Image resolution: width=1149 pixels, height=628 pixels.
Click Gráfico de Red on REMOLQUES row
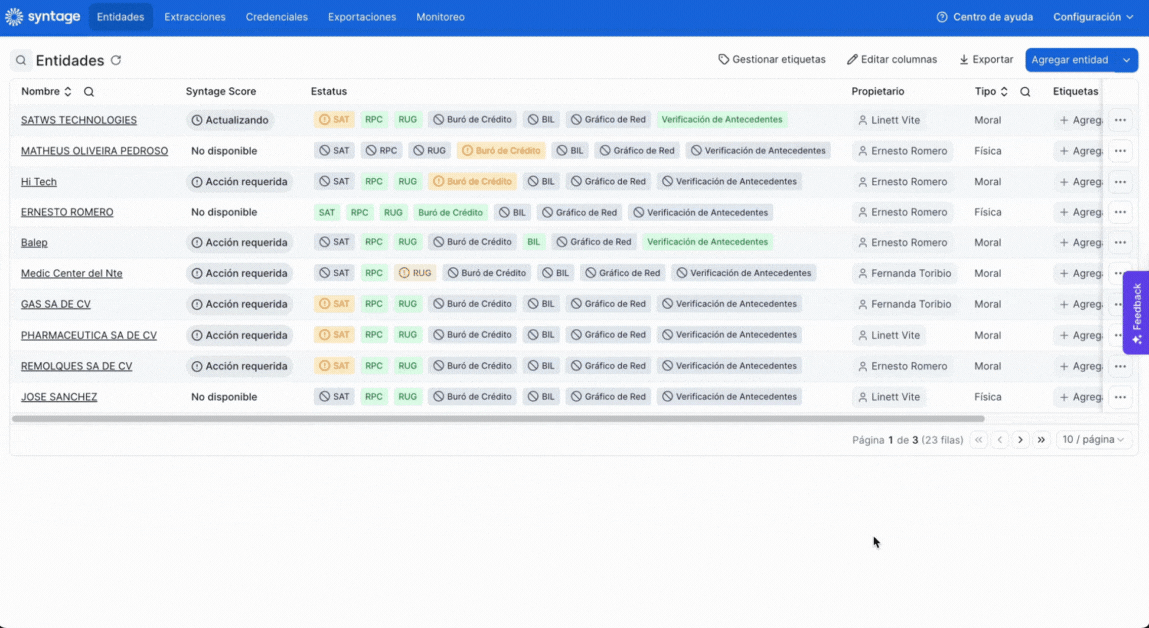(x=608, y=366)
